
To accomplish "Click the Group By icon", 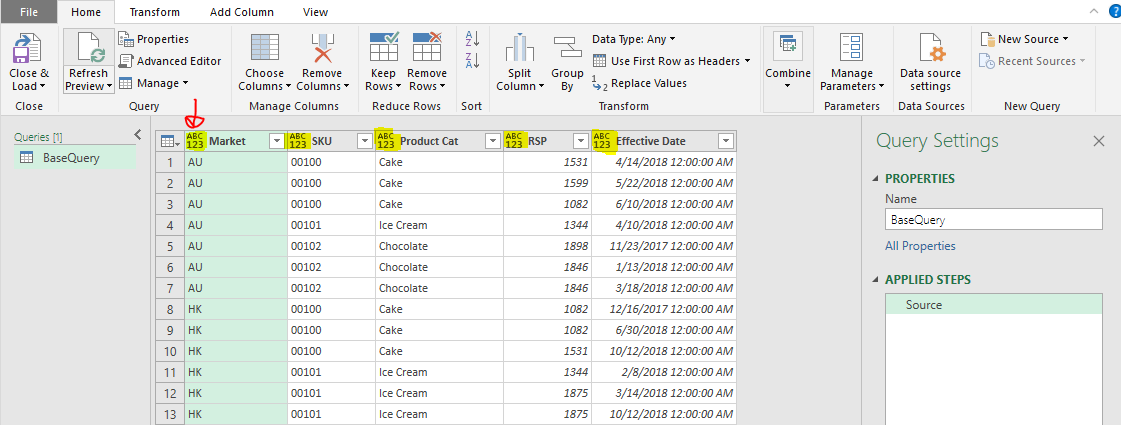I will click(x=567, y=48).
